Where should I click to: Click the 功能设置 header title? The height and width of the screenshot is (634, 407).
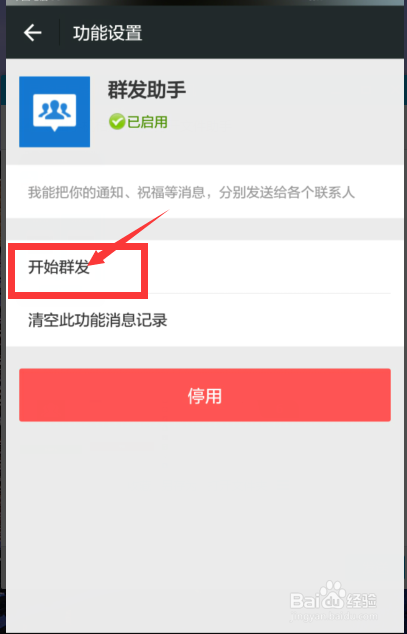tap(108, 33)
